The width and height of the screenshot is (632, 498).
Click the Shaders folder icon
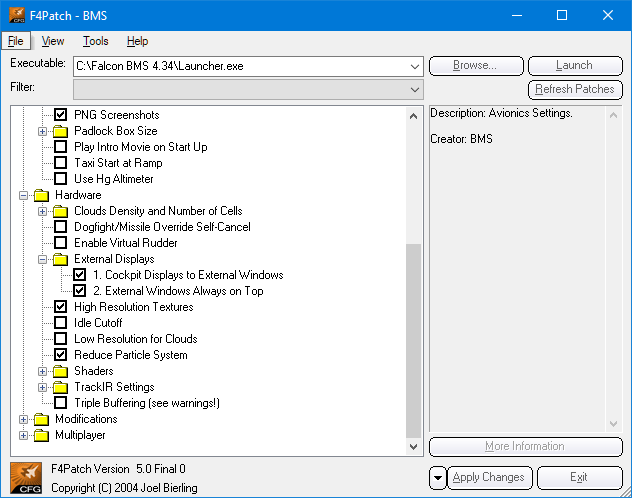coord(60,371)
